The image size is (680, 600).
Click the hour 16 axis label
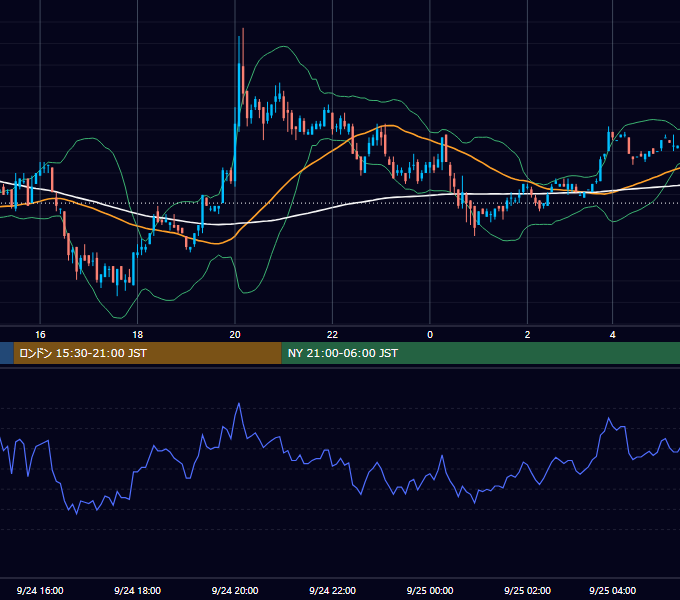[40, 334]
